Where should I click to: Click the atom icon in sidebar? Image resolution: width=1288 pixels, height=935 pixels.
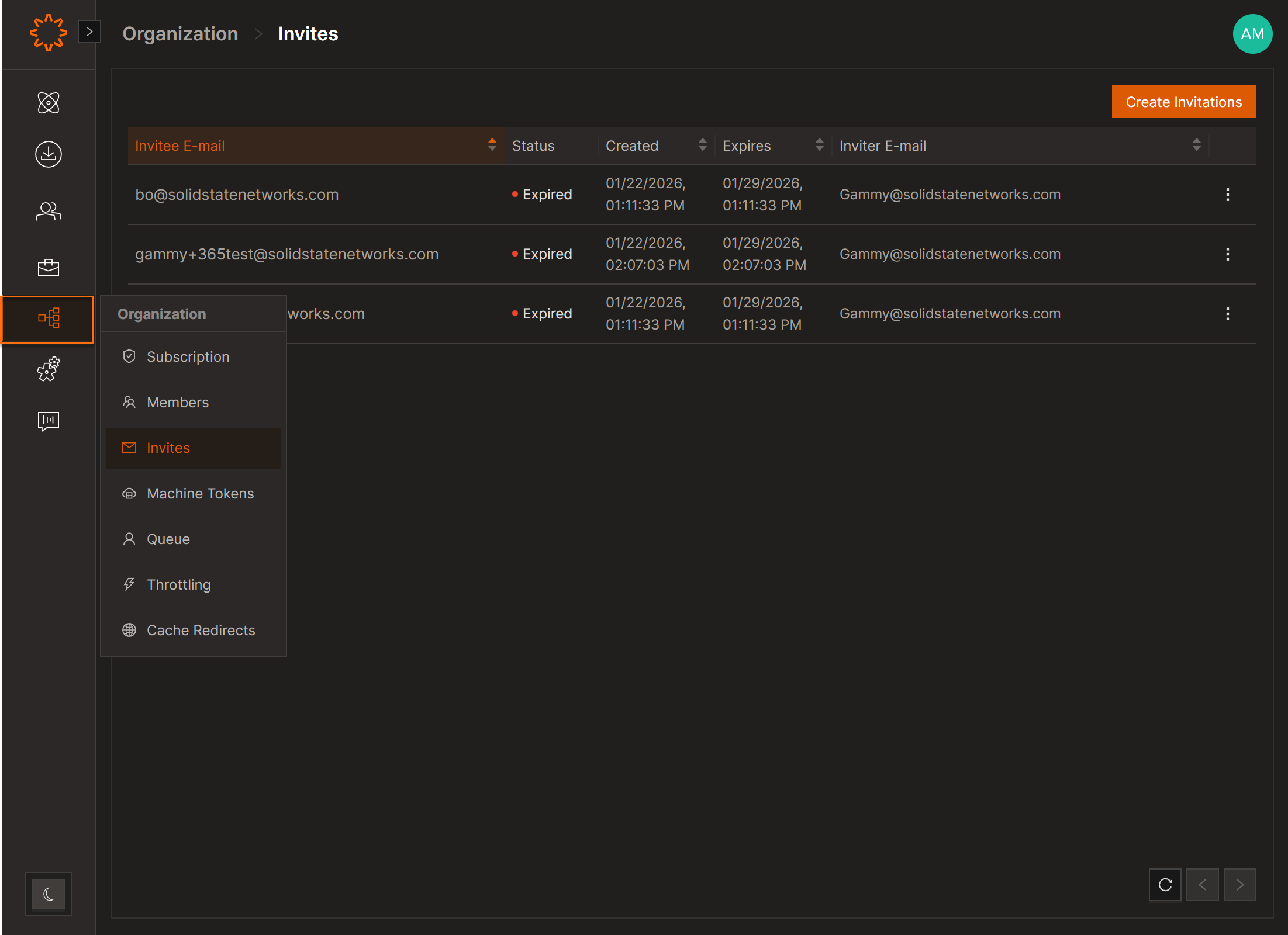[49, 103]
